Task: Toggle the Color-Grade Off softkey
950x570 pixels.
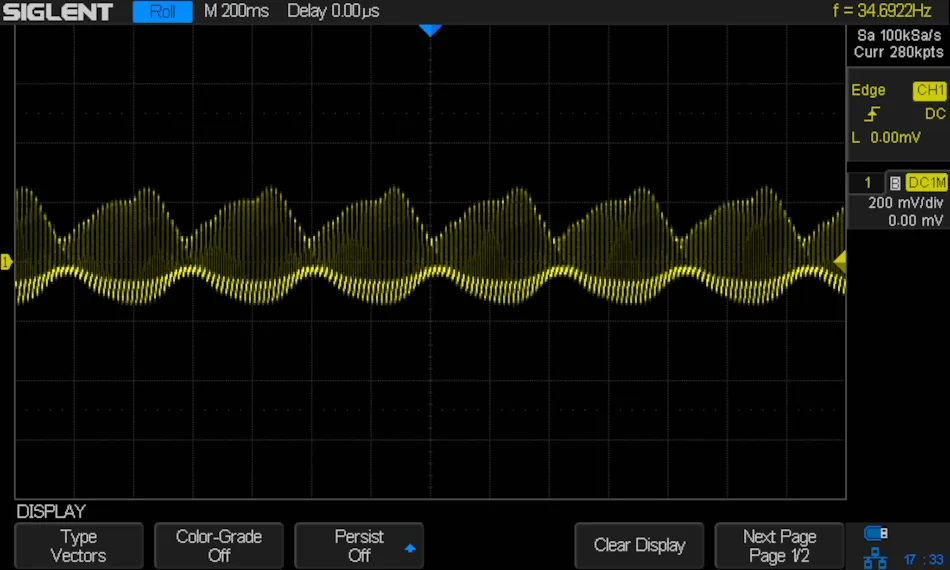Action: [219, 546]
